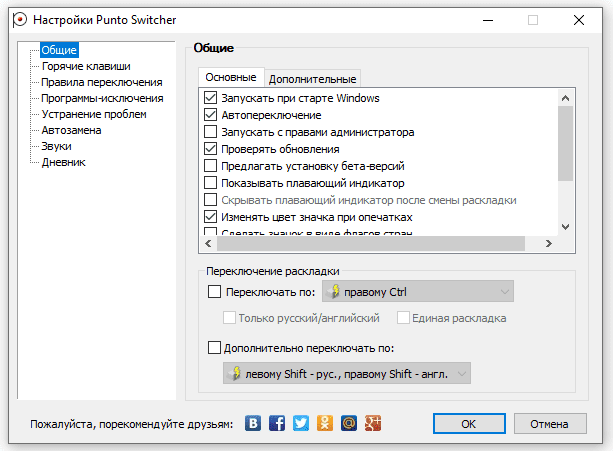Click the Facebook share icon
Viewport: 613px width, 451px height.
click(277, 423)
